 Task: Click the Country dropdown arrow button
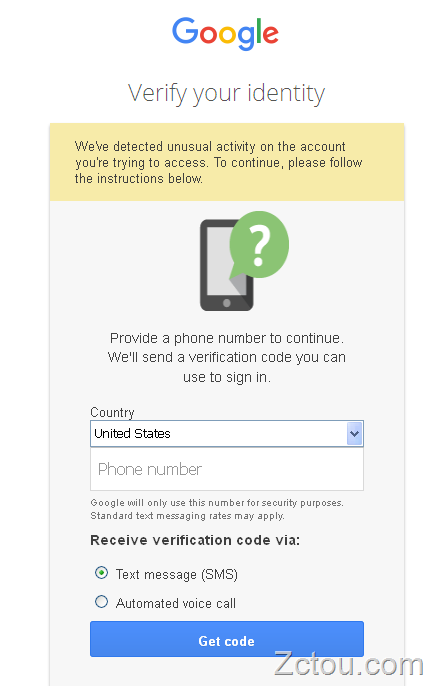(355, 434)
